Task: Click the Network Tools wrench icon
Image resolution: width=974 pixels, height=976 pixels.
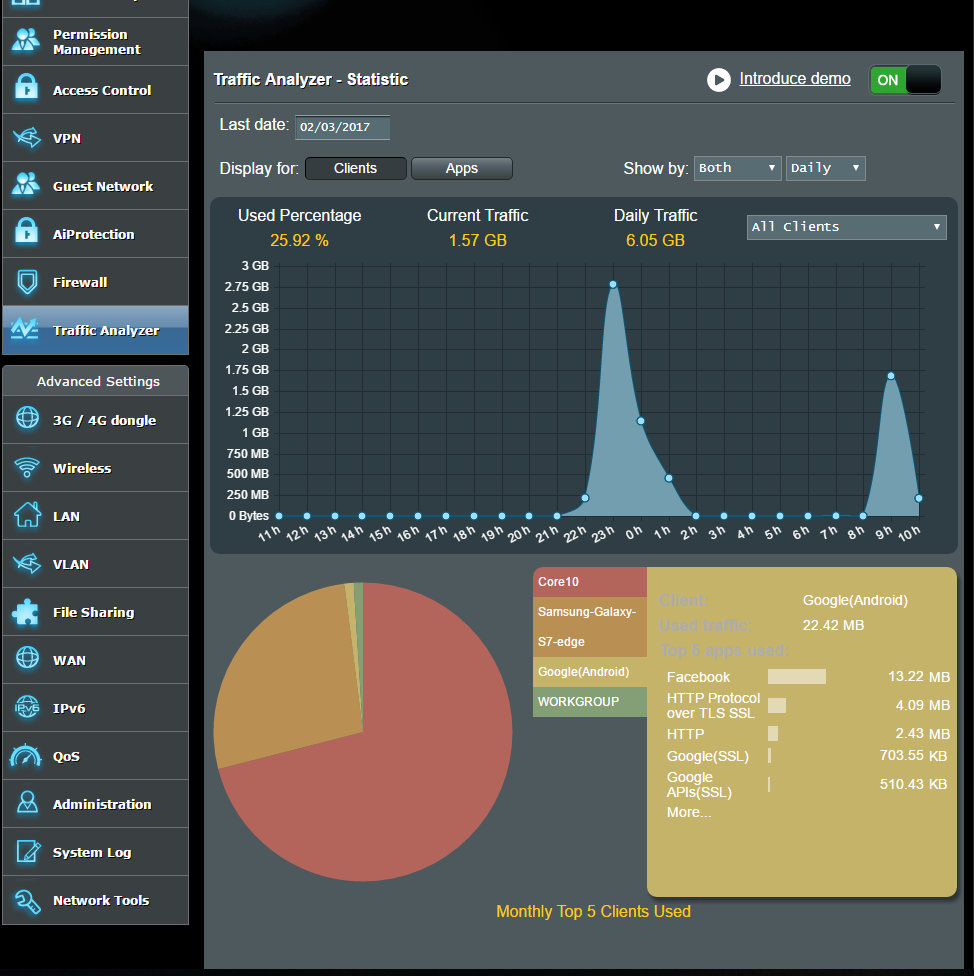Action: [x=26, y=900]
